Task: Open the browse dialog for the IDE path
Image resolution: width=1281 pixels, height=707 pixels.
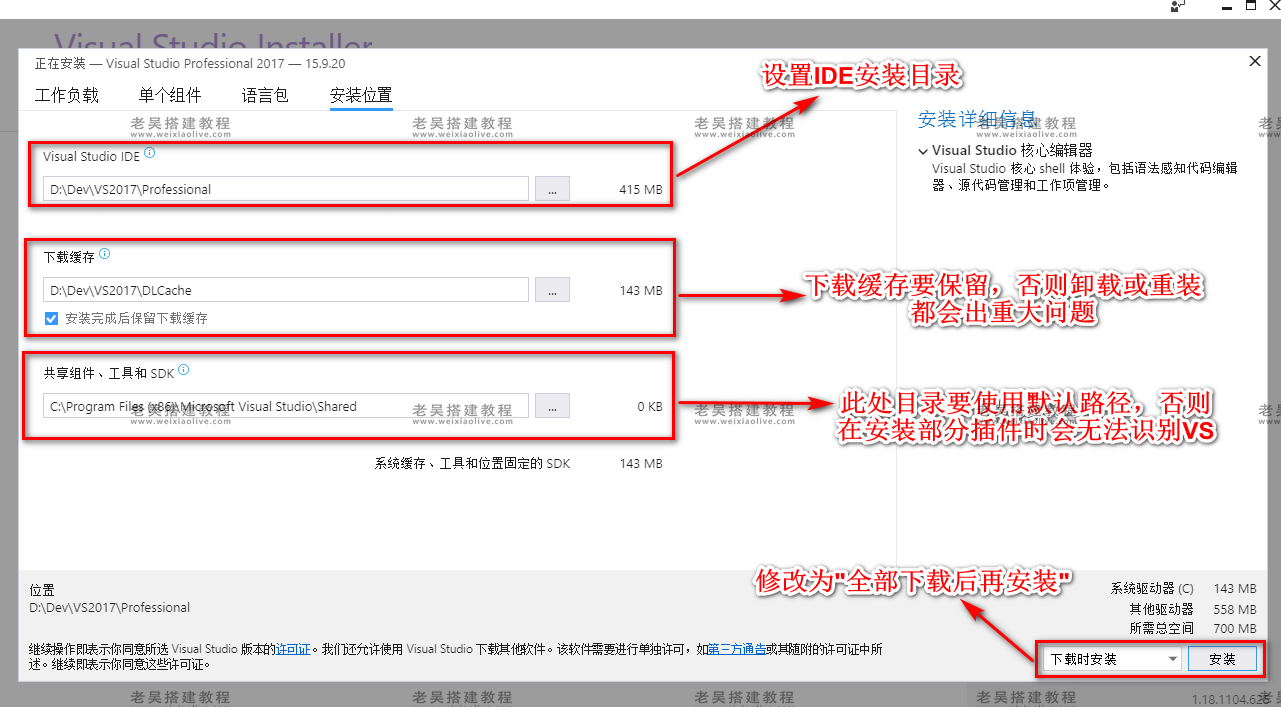Action: click(552, 188)
